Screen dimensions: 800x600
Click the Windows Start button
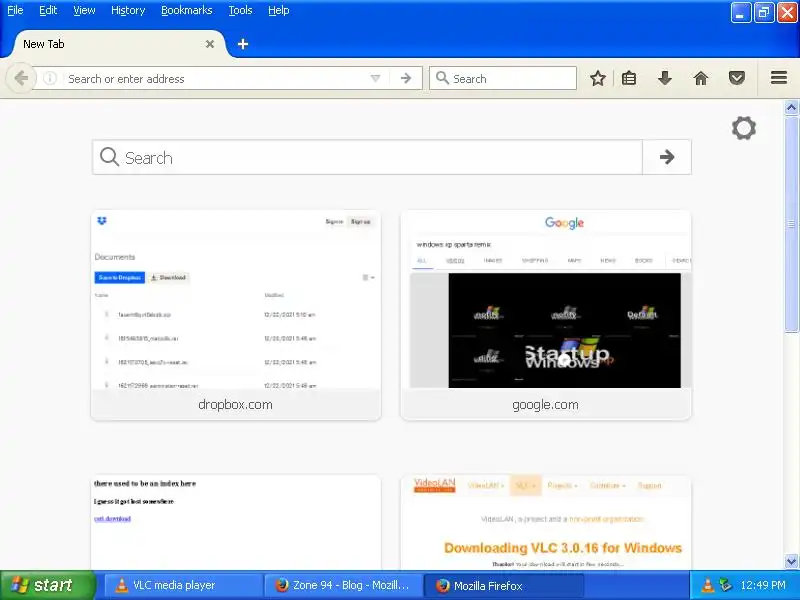click(x=47, y=585)
